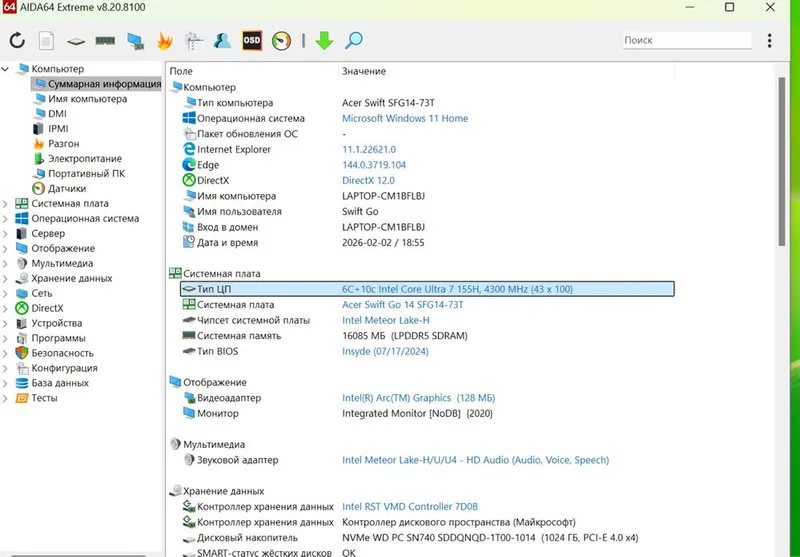This screenshot has width=800, height=557.
Task: Click the magnifier search icon in toolbar
Action: tap(354, 40)
